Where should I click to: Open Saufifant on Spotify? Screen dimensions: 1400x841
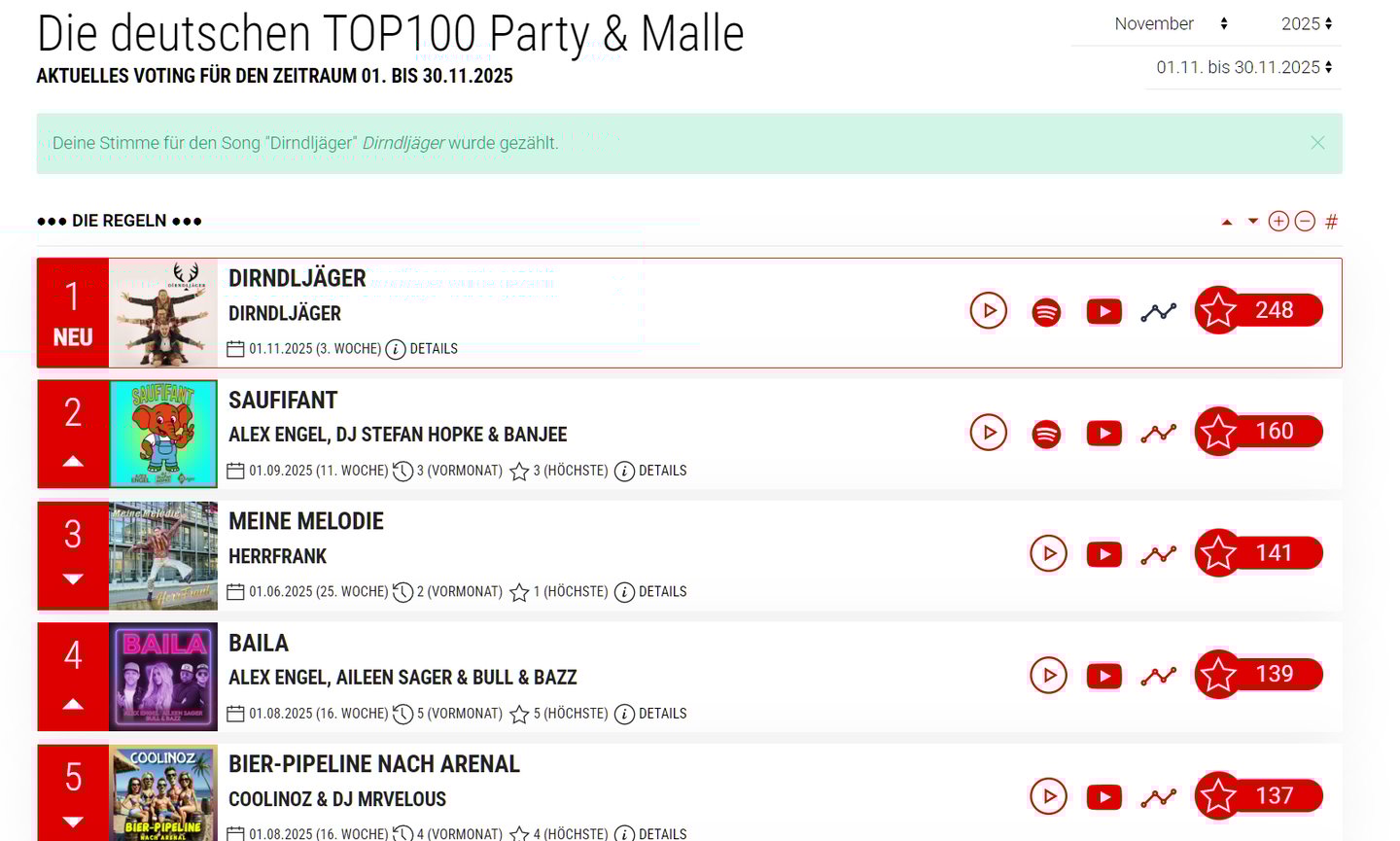point(1046,434)
